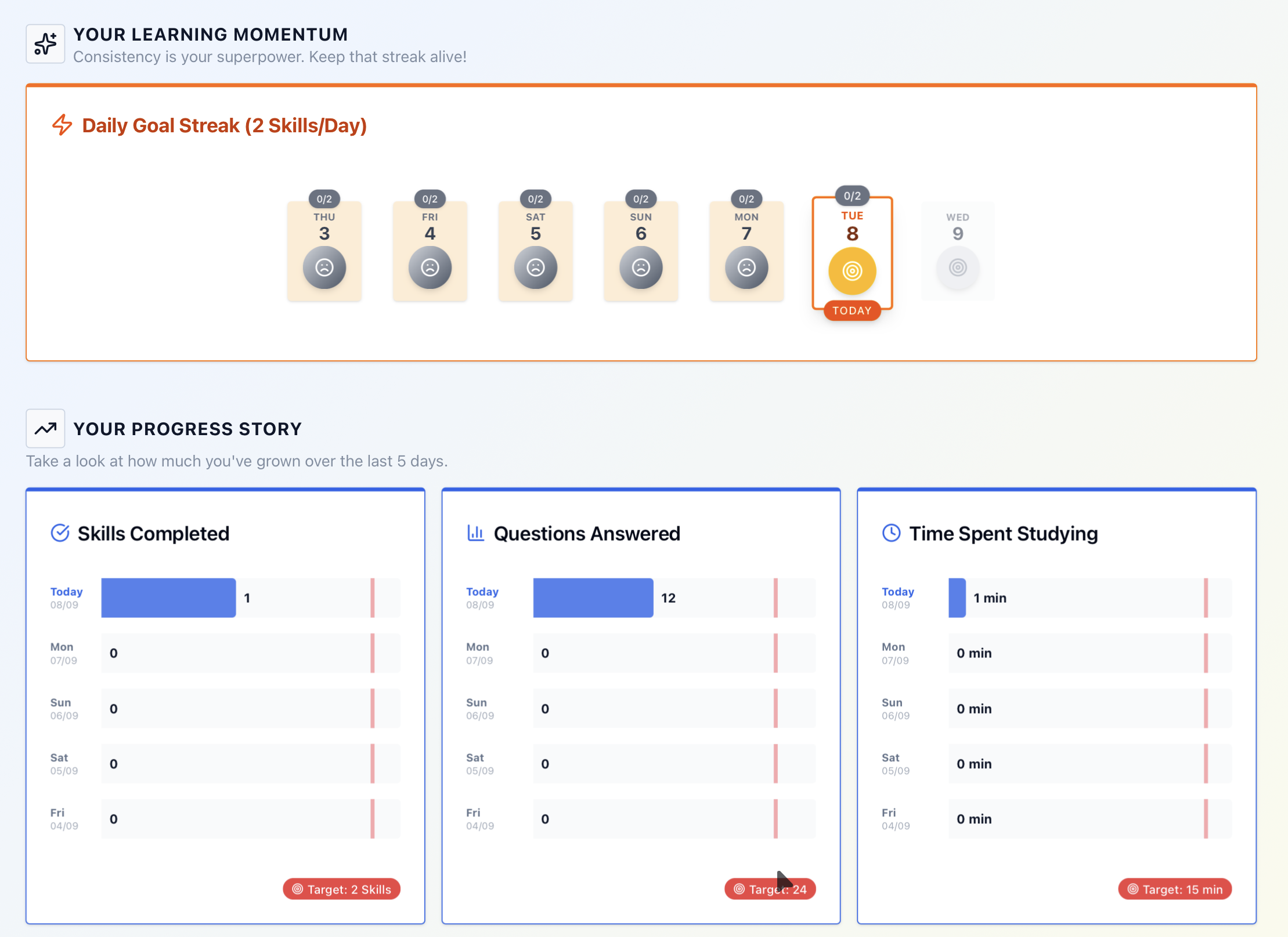1288x937 pixels.
Task: Click the Daily Goal Streak (2 Skills/Day) heading
Action: 225,125
